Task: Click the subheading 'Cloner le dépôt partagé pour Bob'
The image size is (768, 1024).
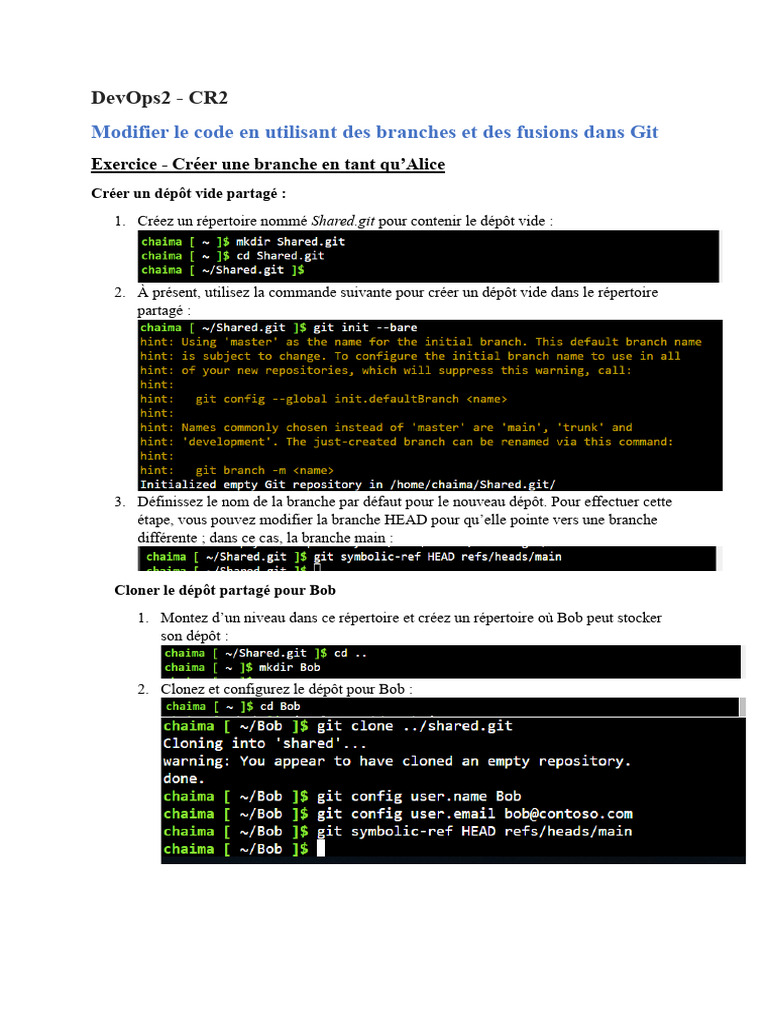Action: pyautogui.click(x=225, y=590)
